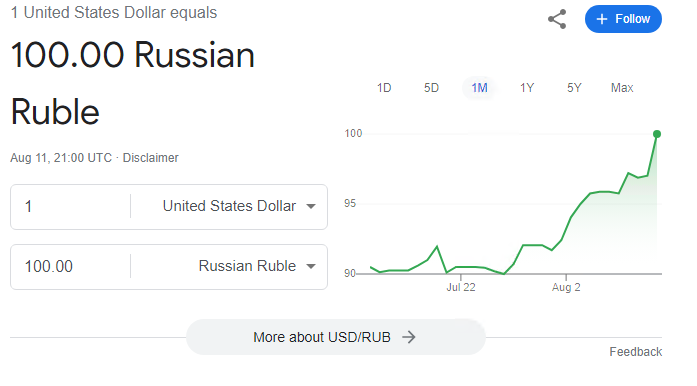Open the United States Dollar currency dropdown arrow
The image size is (697, 386).
click(x=311, y=206)
